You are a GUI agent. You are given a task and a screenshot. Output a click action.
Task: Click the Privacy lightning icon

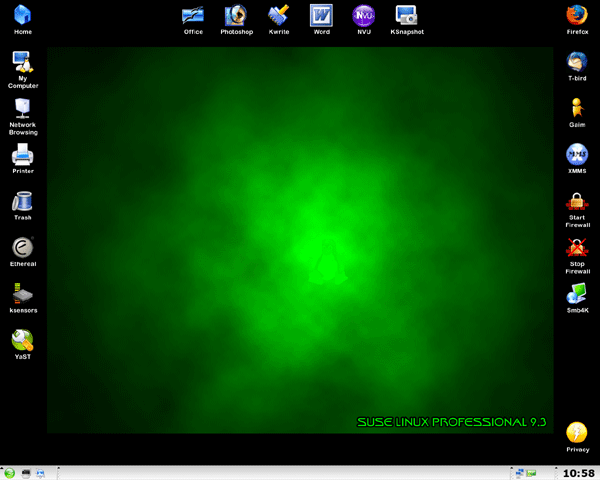pos(577,433)
